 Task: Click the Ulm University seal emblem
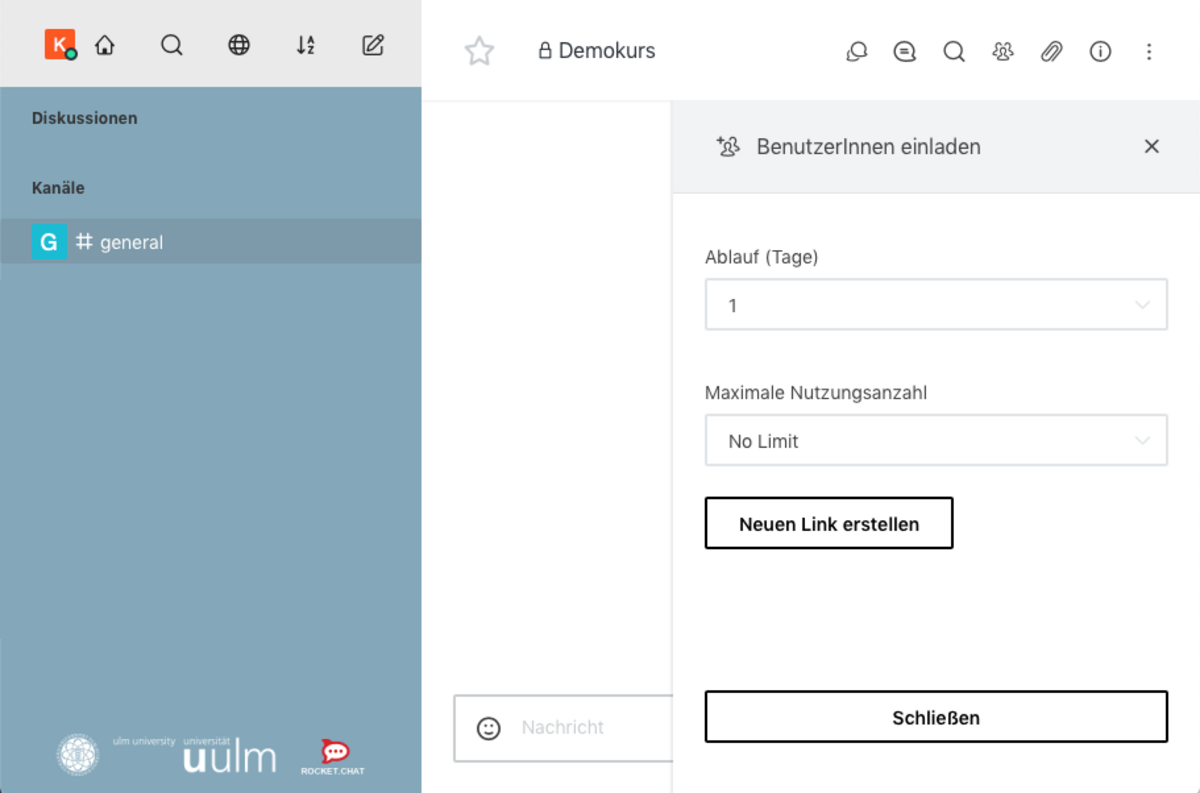(x=78, y=755)
